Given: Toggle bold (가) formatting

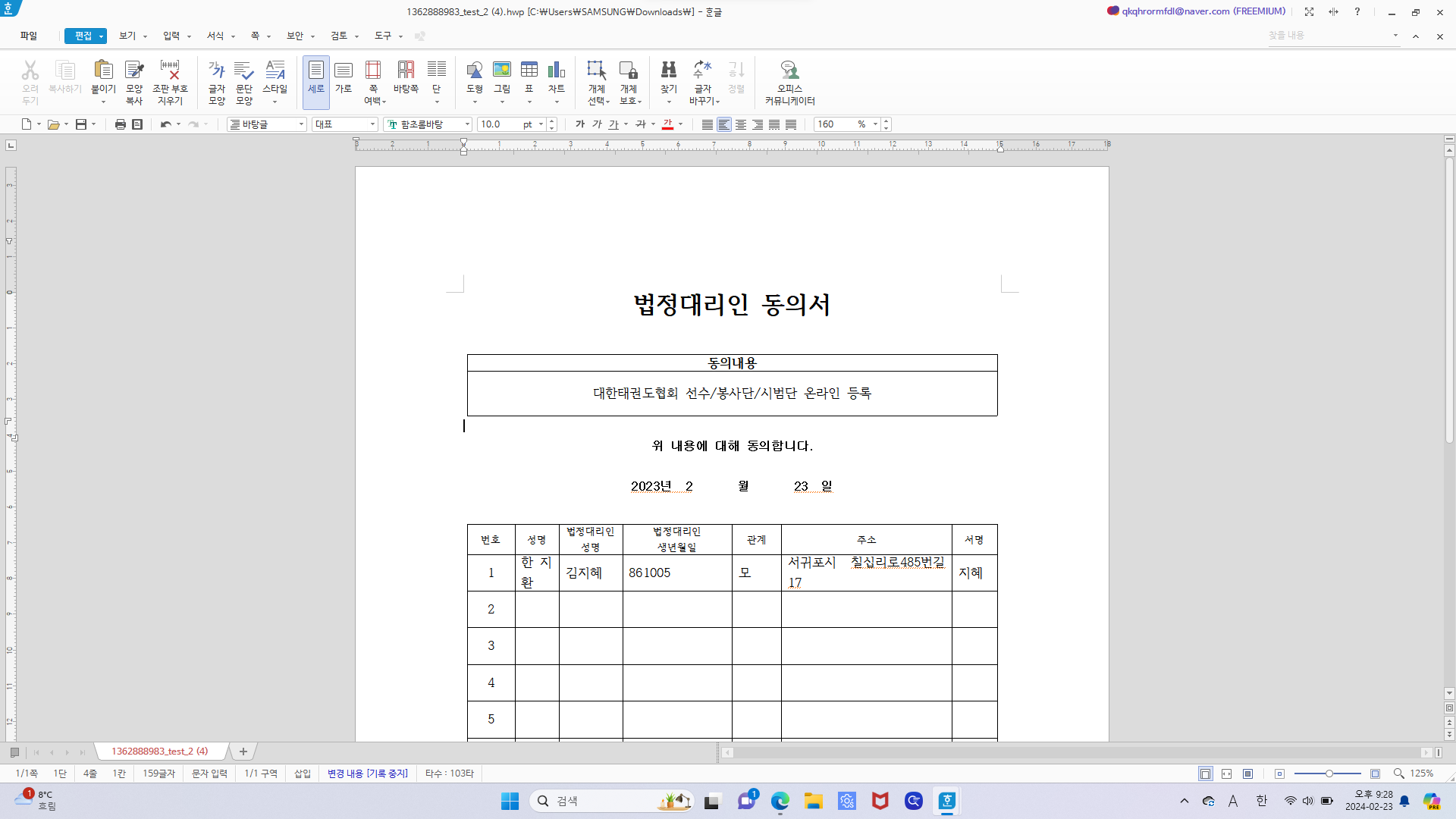Looking at the screenshot, I should (x=580, y=124).
